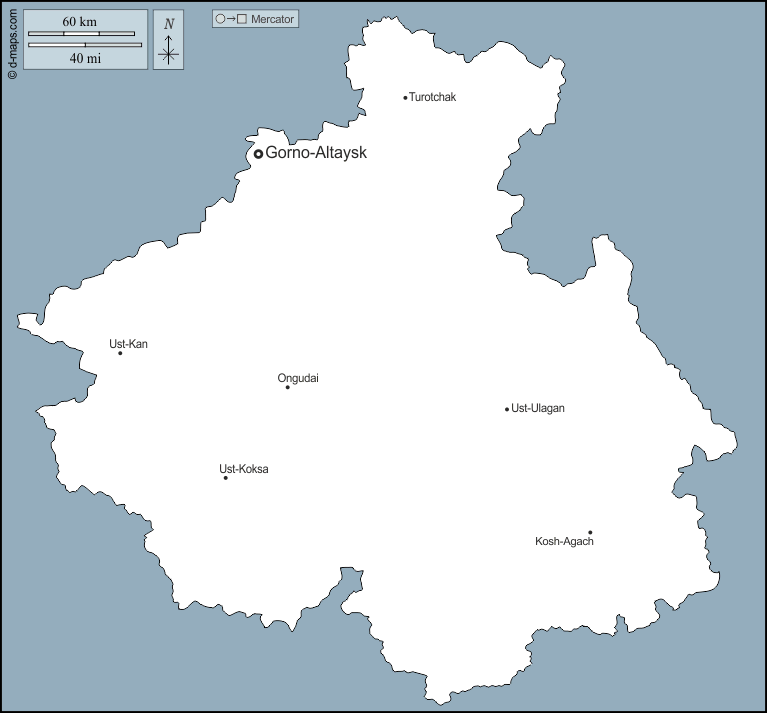Click the Gorno-Altaysk city label

(316, 153)
